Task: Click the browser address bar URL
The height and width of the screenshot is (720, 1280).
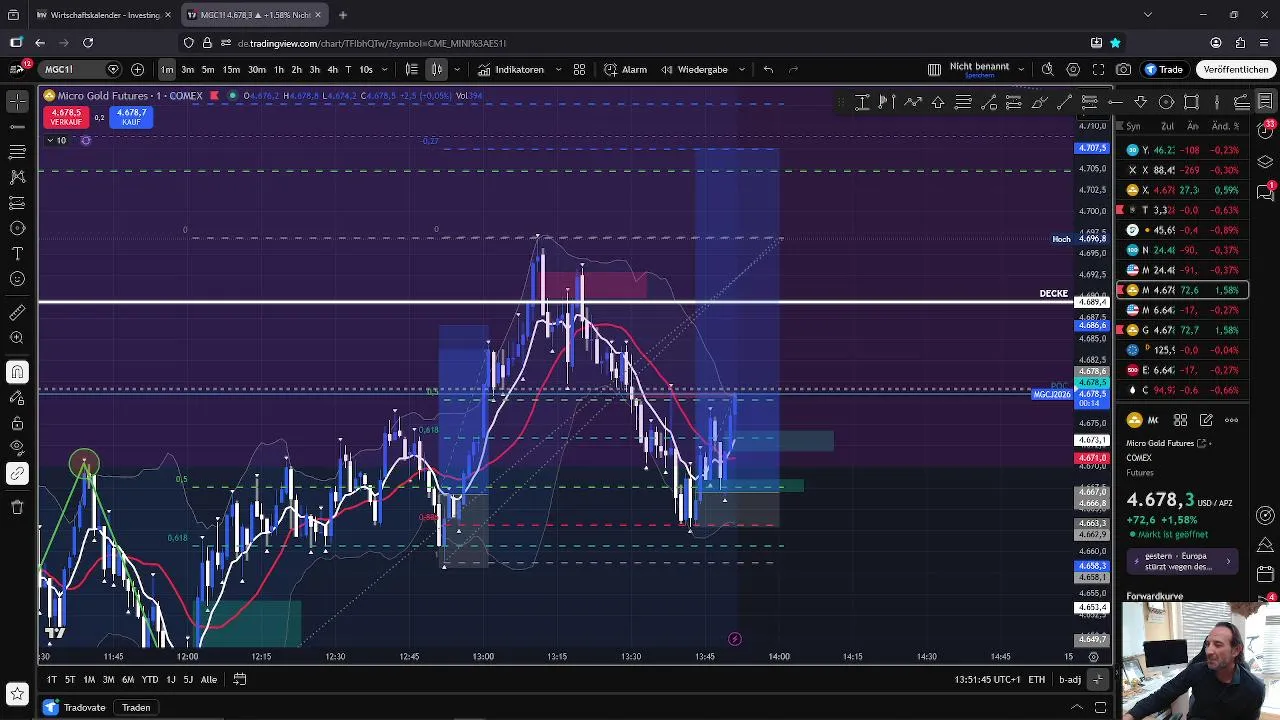Action: [371, 43]
